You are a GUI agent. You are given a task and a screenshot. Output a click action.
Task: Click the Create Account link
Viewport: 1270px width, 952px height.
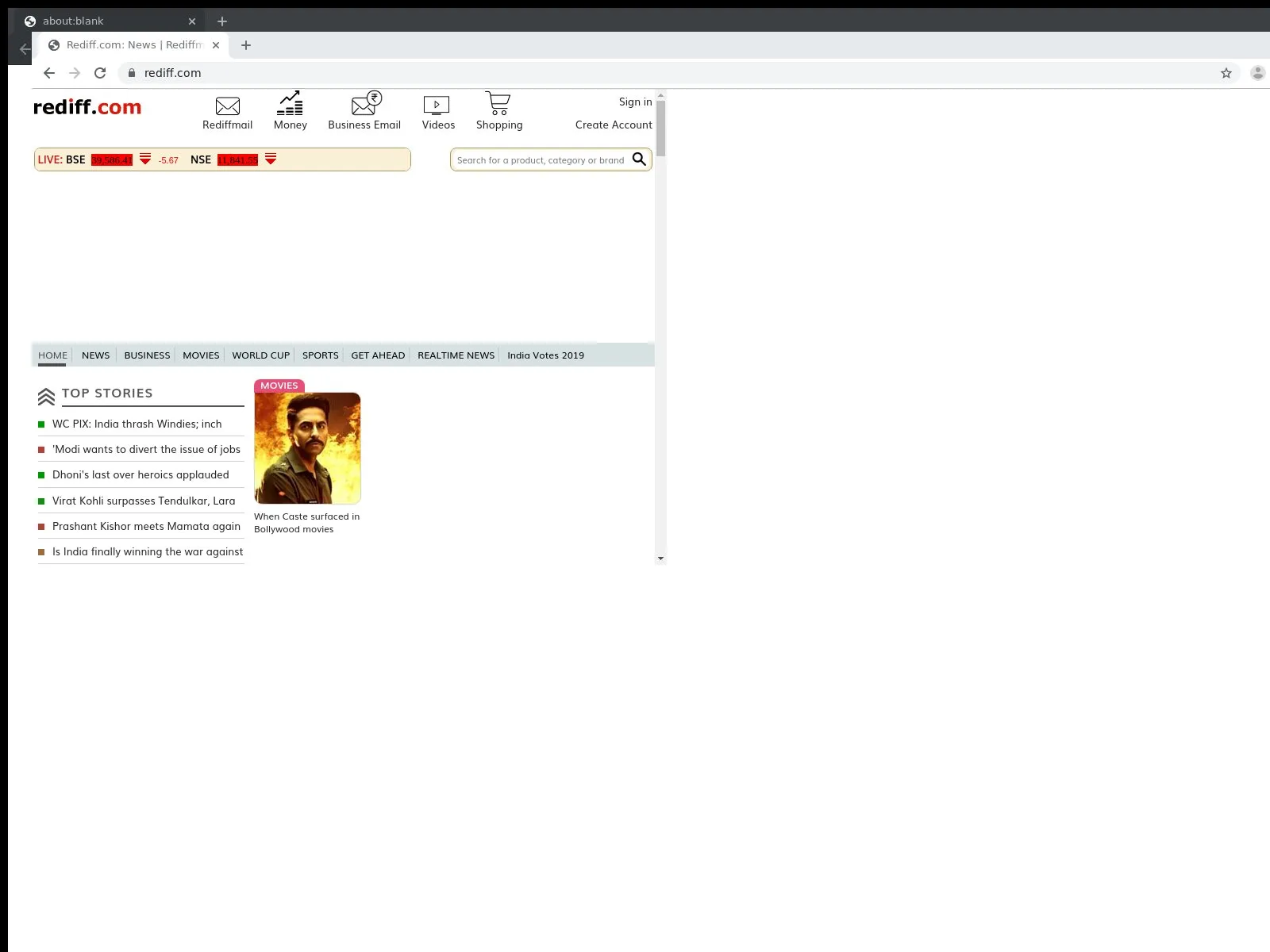(614, 125)
